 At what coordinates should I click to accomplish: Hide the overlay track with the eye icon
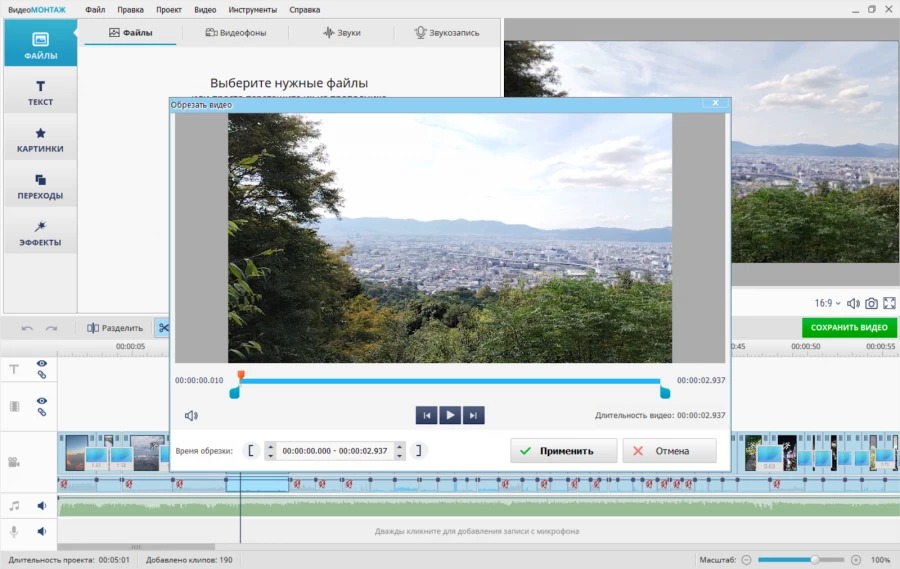click(x=42, y=401)
